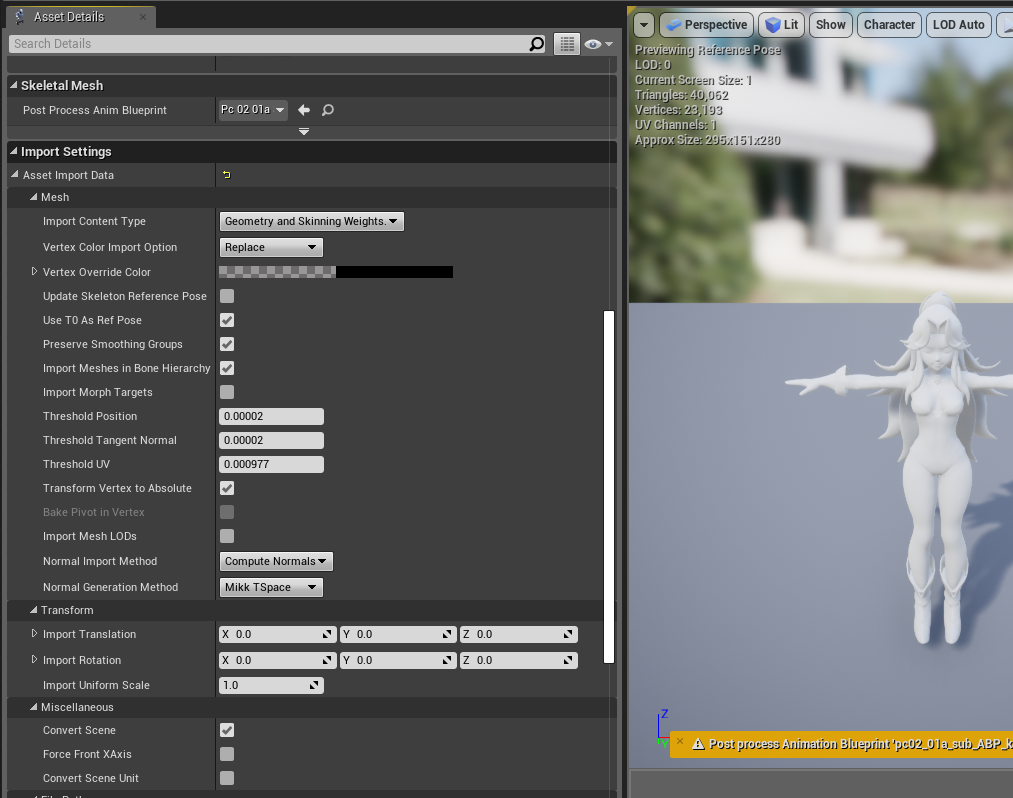Expand Import Translation row
This screenshot has height=798, width=1013.
(x=34, y=634)
